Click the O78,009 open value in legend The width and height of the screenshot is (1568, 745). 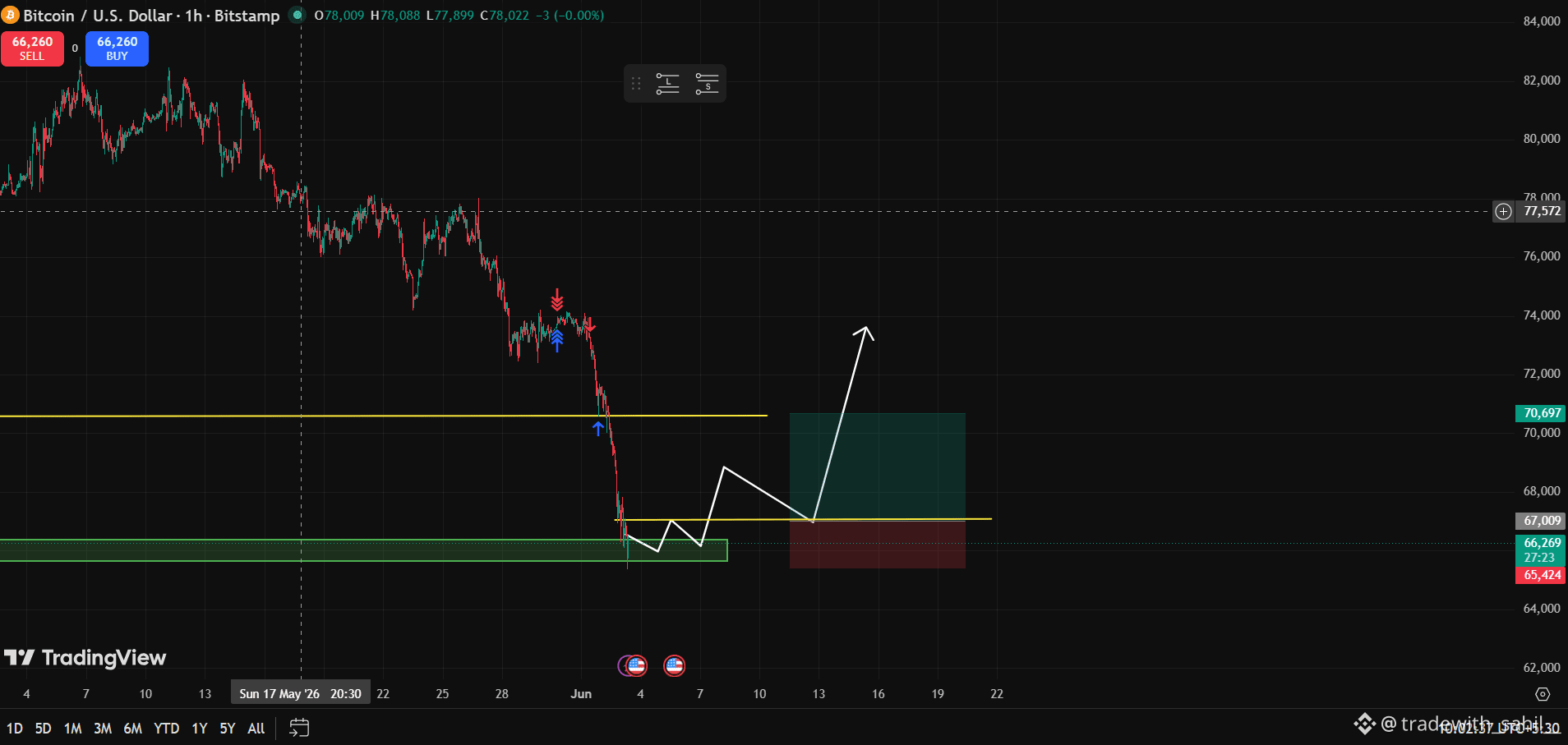339,16
